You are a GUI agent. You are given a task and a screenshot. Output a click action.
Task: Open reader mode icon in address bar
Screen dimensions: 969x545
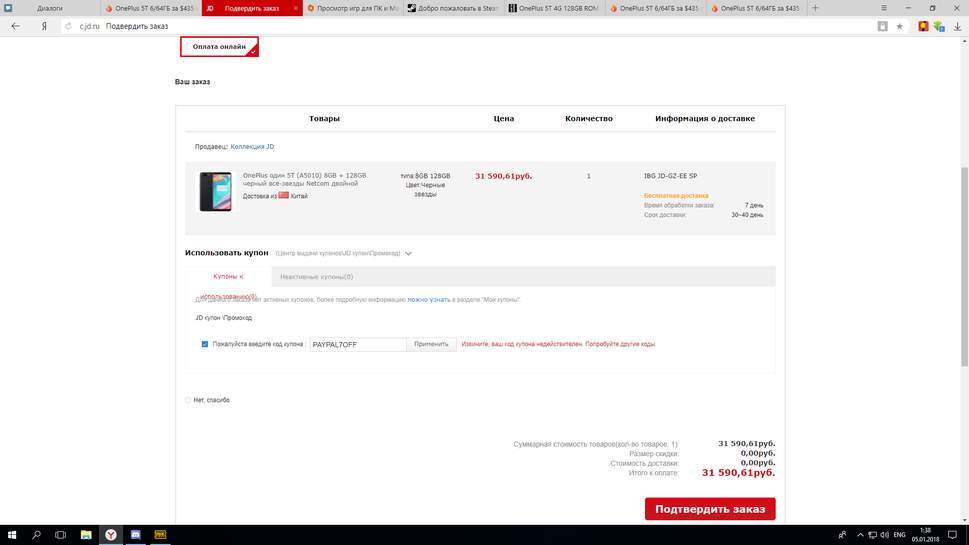[x=882, y=26]
